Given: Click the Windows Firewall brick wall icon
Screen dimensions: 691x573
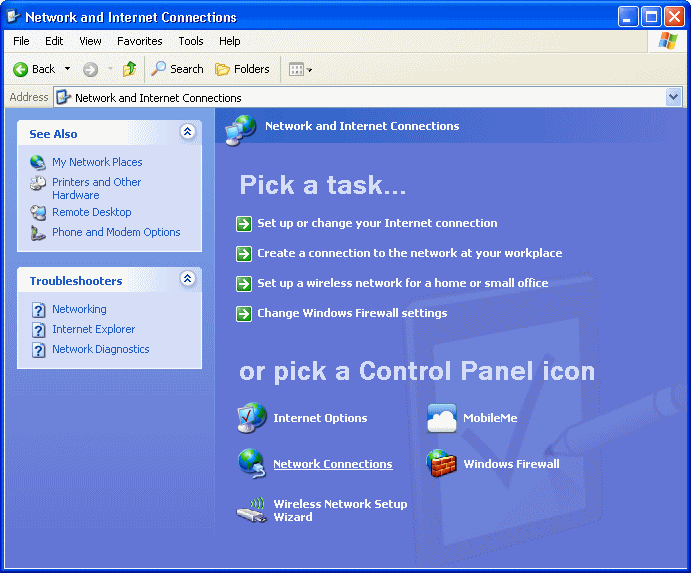Looking at the screenshot, I should [441, 464].
